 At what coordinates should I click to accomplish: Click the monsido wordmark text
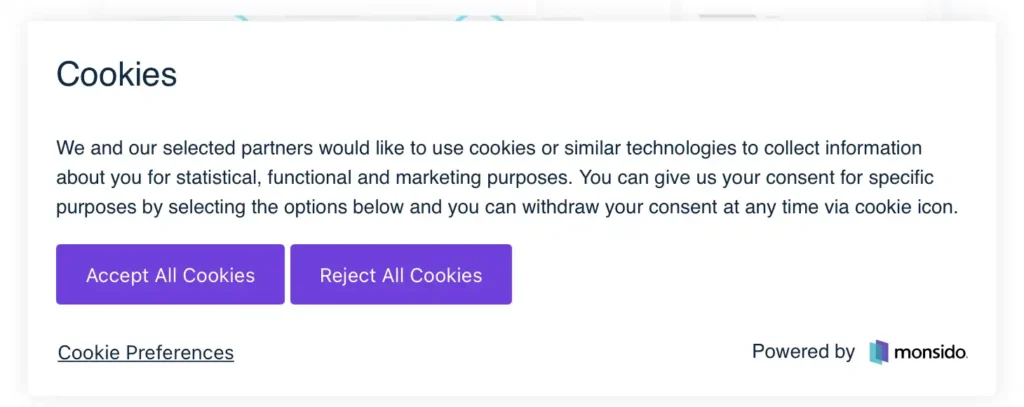tap(931, 352)
